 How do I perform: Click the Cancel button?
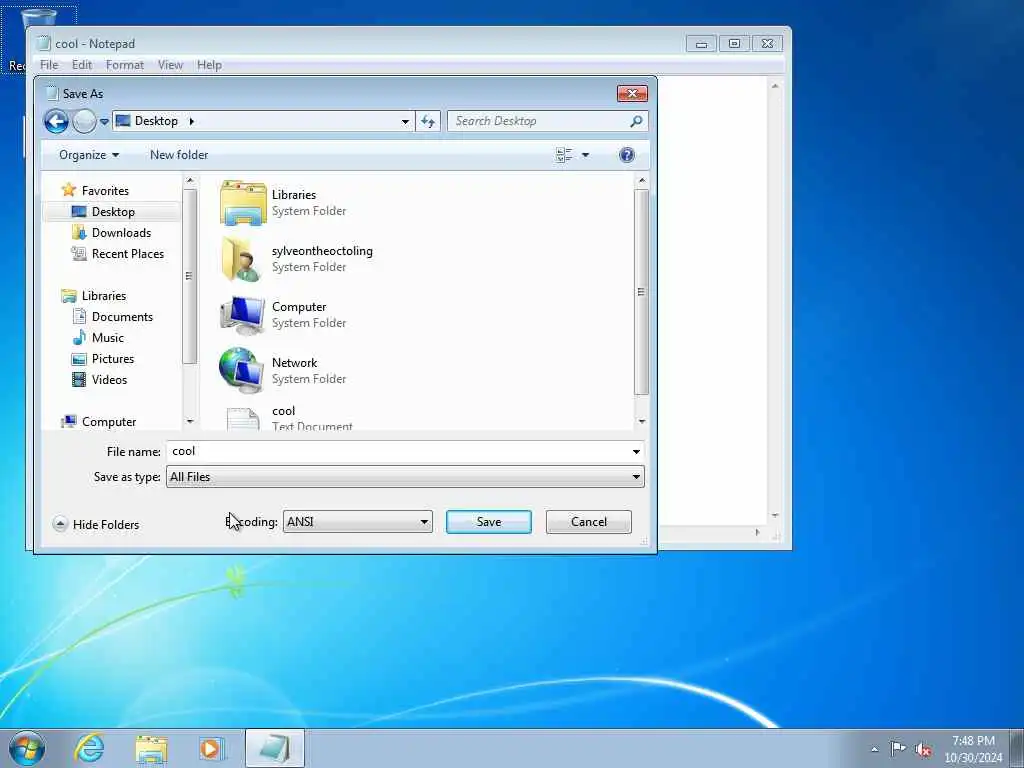(588, 522)
